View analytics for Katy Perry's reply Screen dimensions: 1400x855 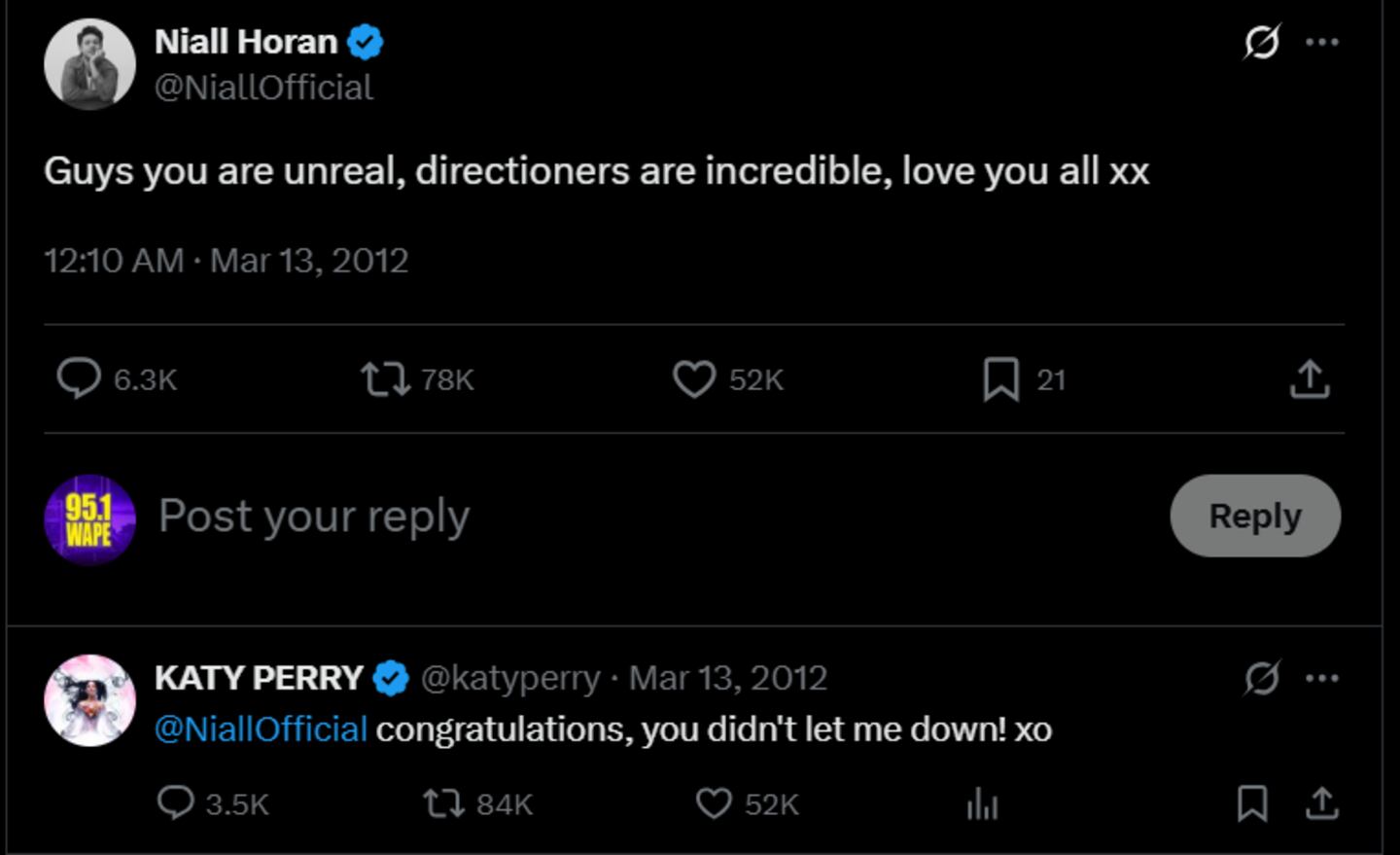pos(983,803)
